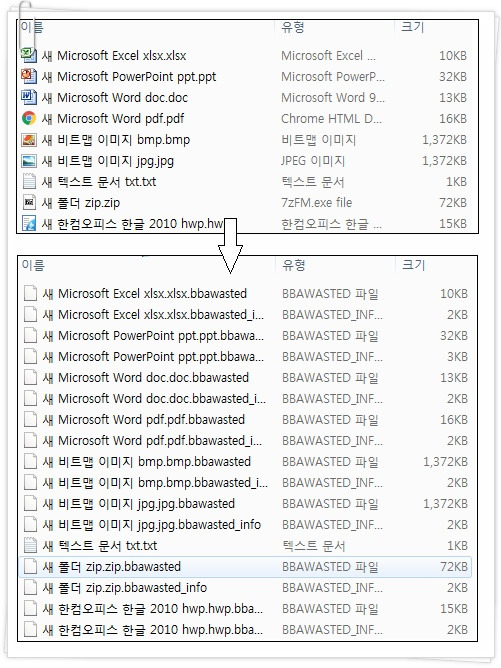Select '새 Microsoft Word pdf.pdf.bbawasted_i...' file name
Screen dimensions: 501x668
coord(152,441)
